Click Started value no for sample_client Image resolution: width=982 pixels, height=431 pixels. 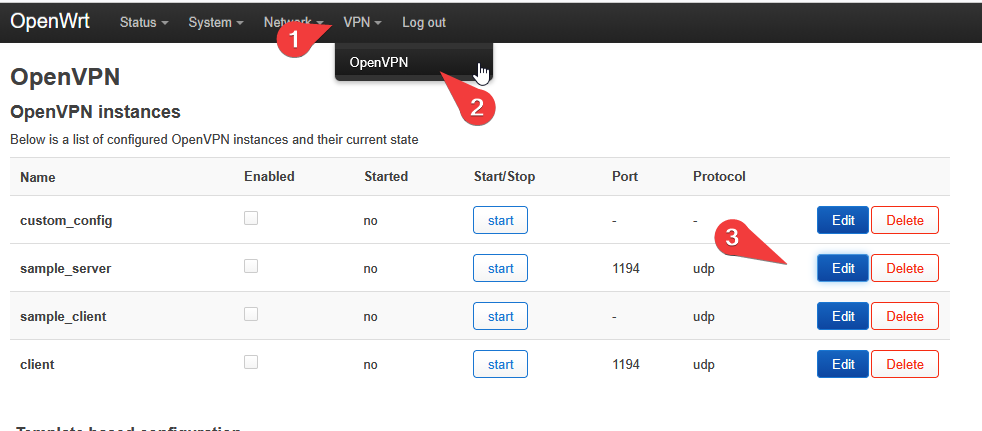point(371,317)
